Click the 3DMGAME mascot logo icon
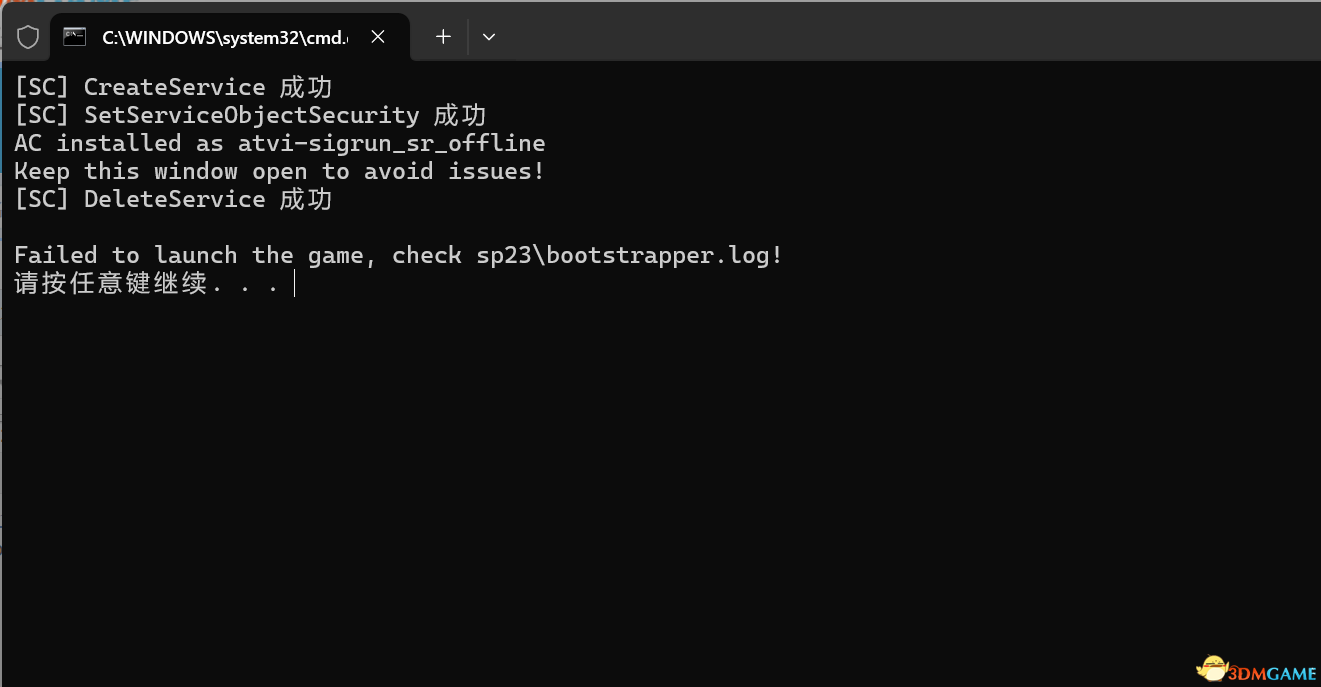This screenshot has width=1321, height=687. point(1215,667)
